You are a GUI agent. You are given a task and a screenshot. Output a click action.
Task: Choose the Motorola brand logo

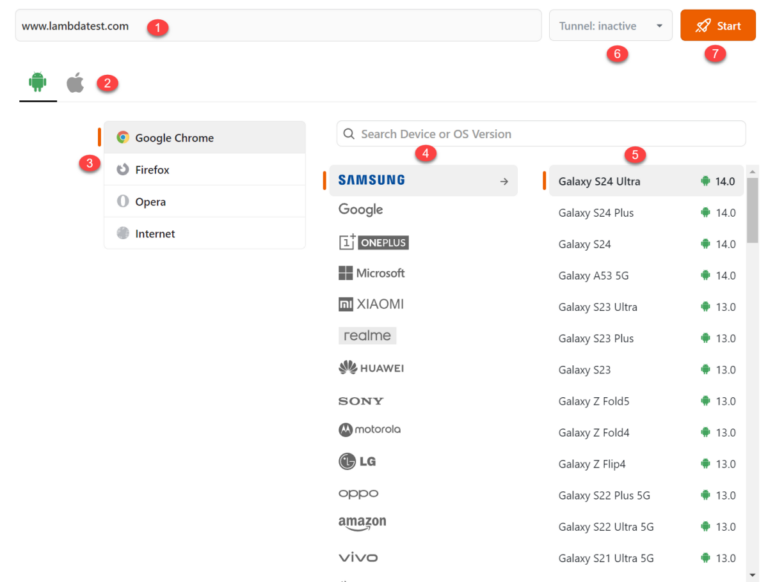tap(369, 430)
